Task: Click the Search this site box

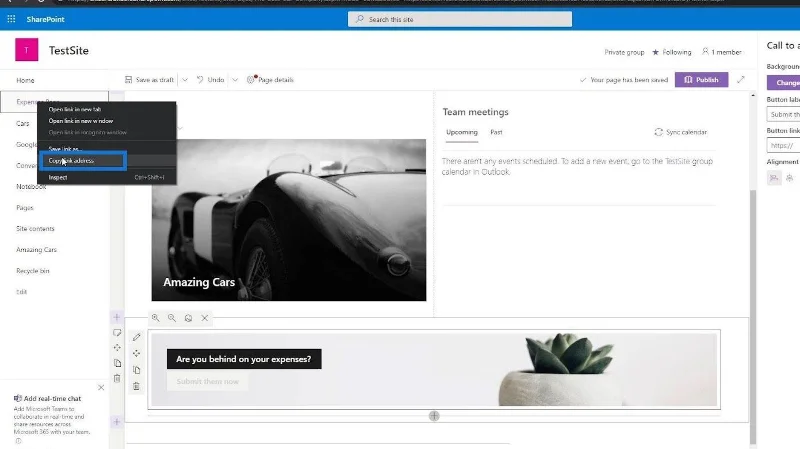Action: pyautogui.click(x=460, y=19)
